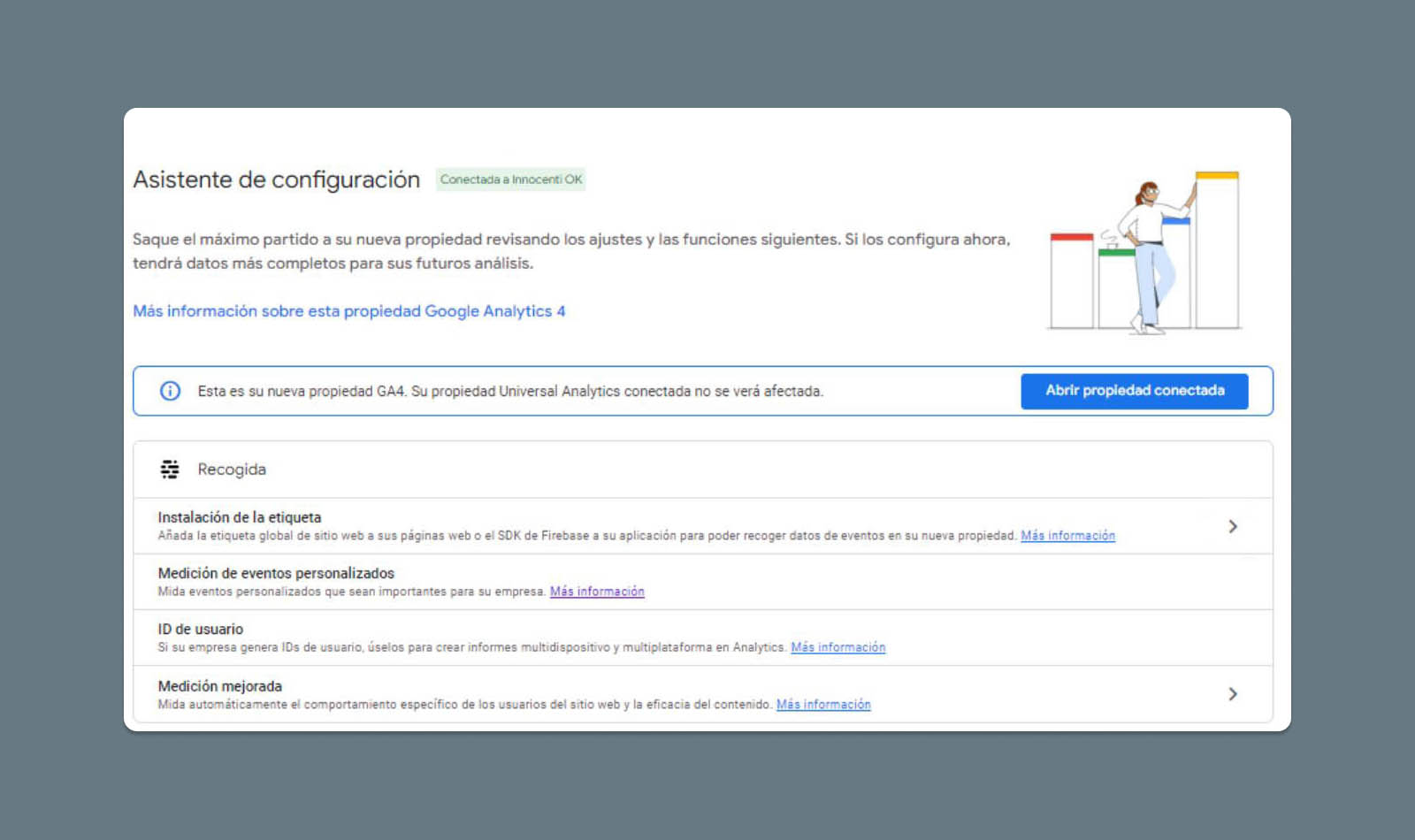Open Más información link under Instalación de la etiqueta
1415x840 pixels.
point(1067,536)
